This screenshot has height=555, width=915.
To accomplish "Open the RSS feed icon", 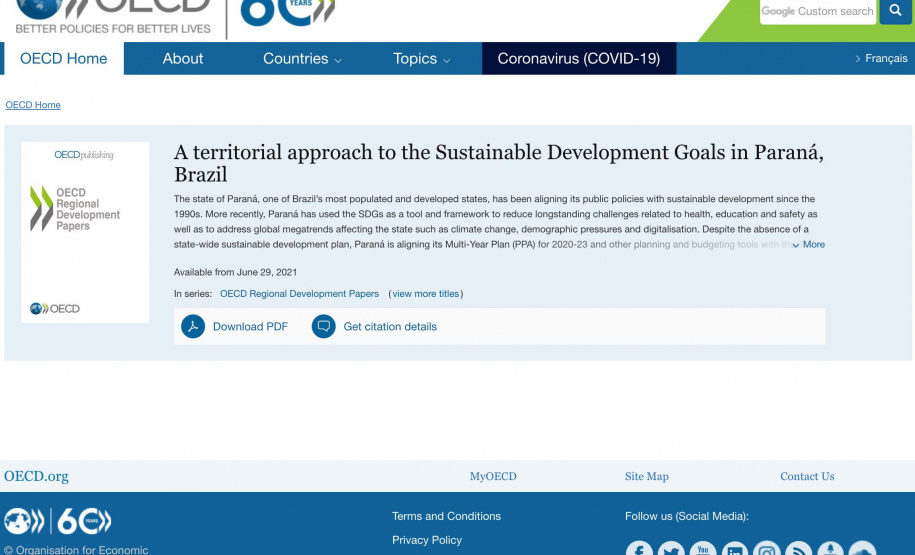I will 799,549.
